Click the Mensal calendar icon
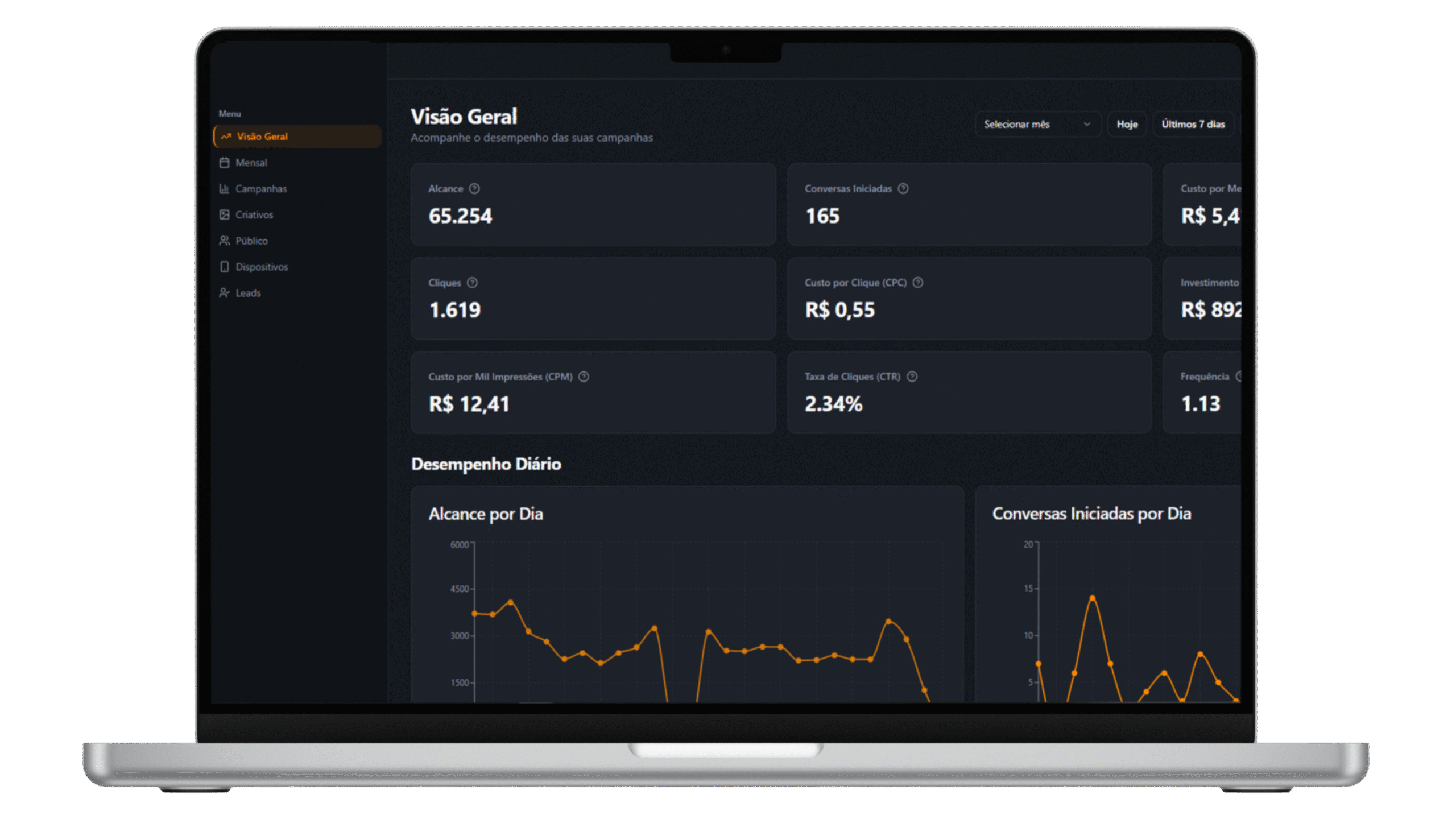 (x=224, y=163)
